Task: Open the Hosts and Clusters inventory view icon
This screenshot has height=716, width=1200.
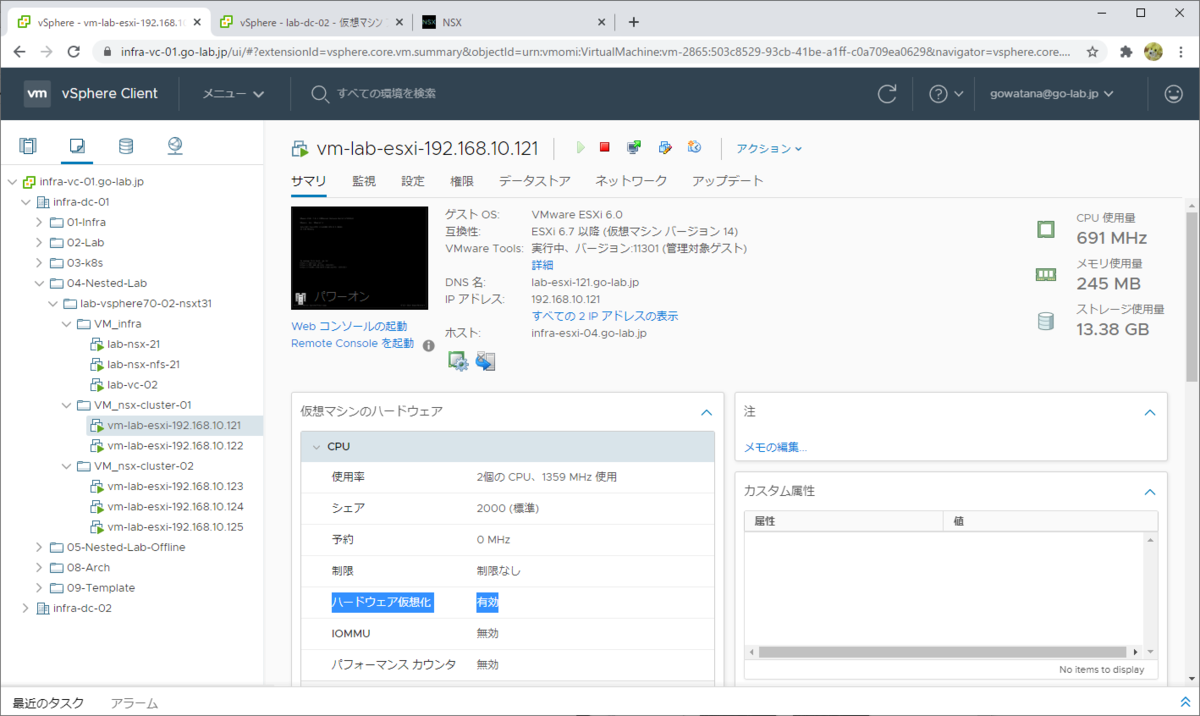Action: (28, 147)
